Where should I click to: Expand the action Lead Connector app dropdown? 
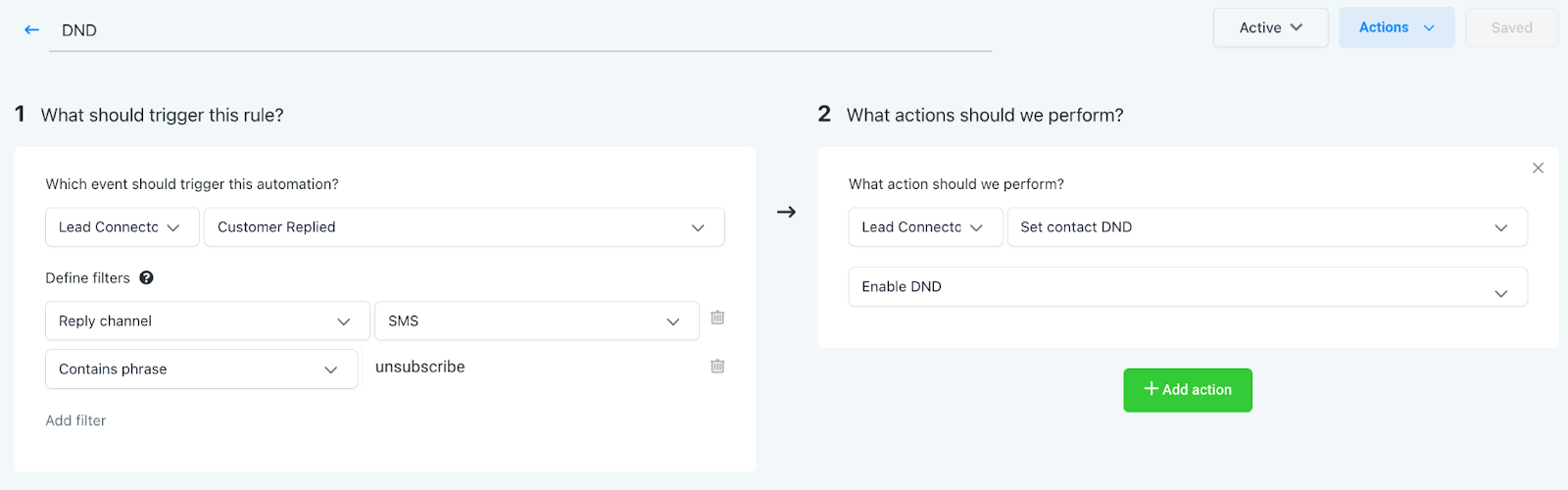[x=924, y=227]
